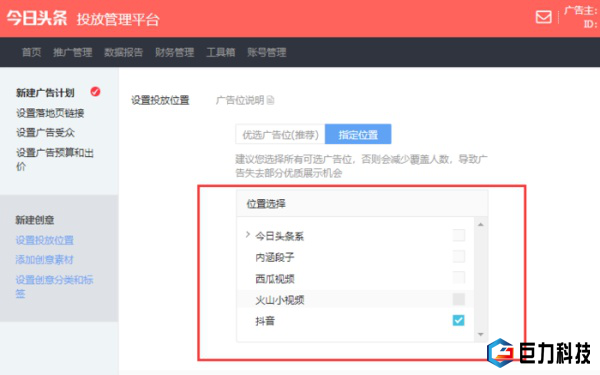This screenshot has width=600, height=375.
Task: Enable the 西瓜视频 checkbox
Action: point(458,277)
